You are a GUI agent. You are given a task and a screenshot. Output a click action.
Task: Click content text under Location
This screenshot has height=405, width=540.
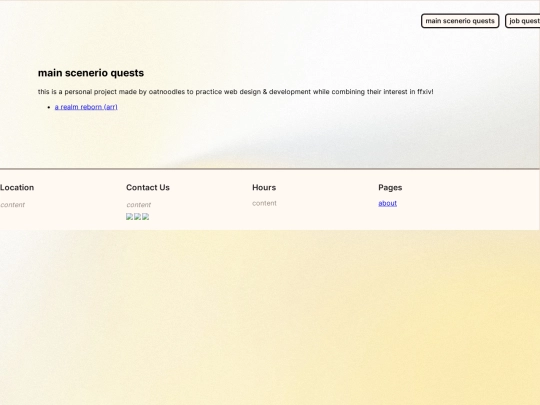pyautogui.click(x=12, y=205)
